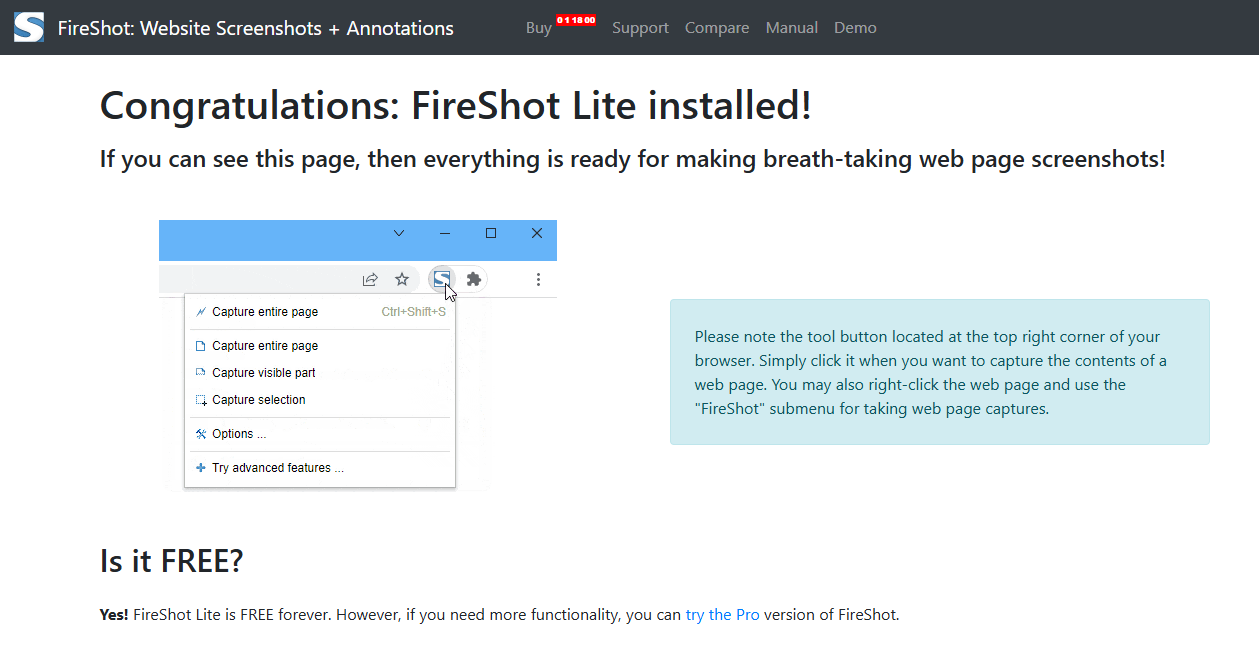Viewport: 1259px width, 672px height.
Task: Click the blue info box about the tool button
Action: (x=940, y=372)
